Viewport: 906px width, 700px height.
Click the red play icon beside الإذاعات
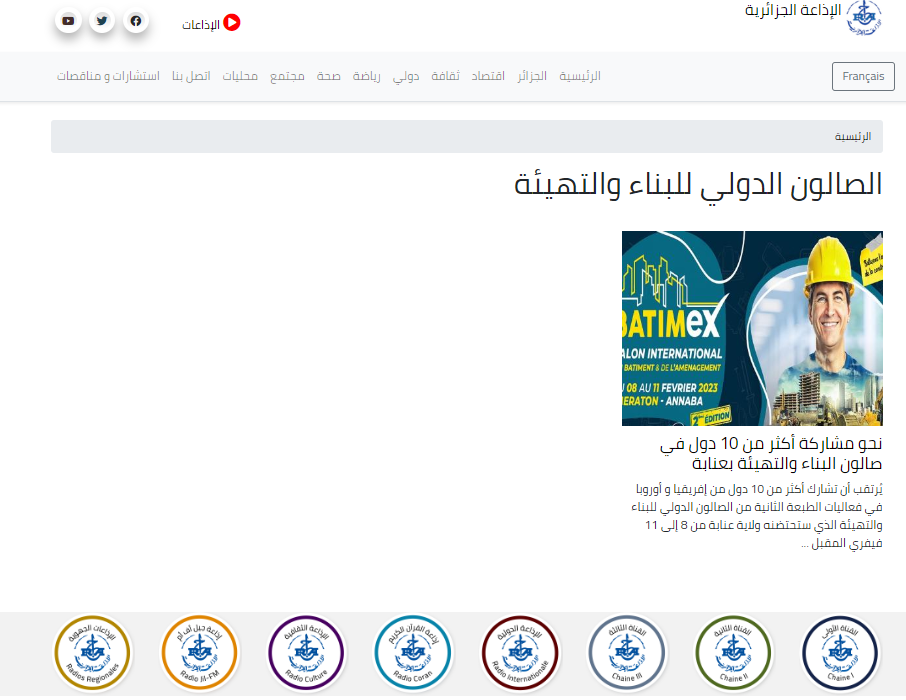232,23
